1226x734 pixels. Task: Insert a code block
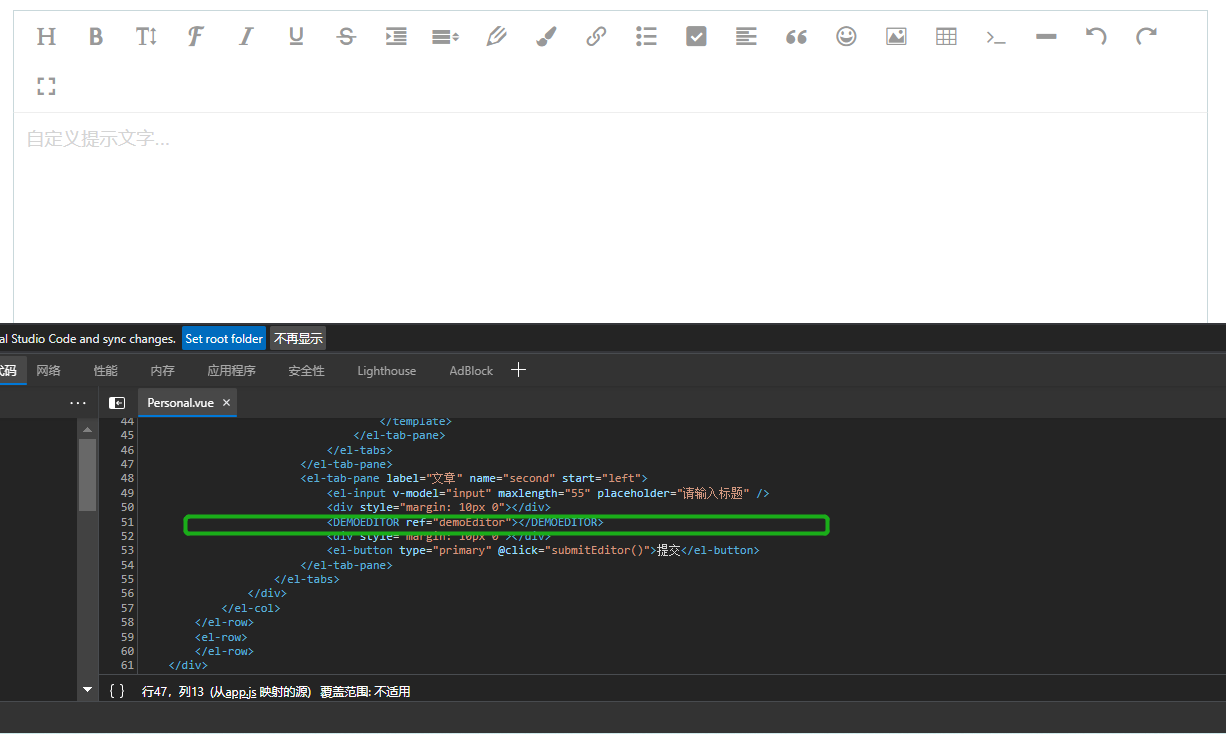pyautogui.click(x=996, y=37)
